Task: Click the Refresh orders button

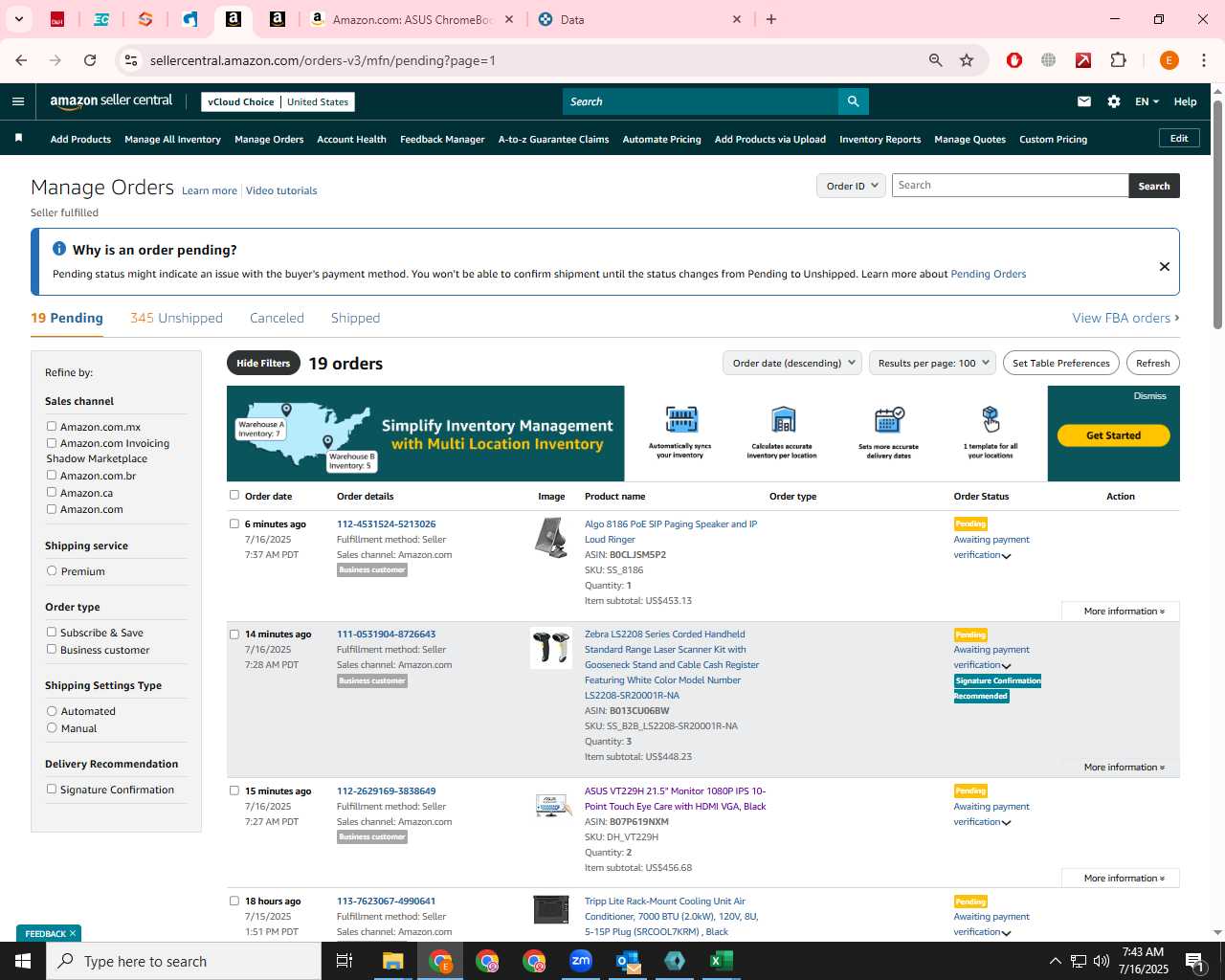Action: point(1152,363)
